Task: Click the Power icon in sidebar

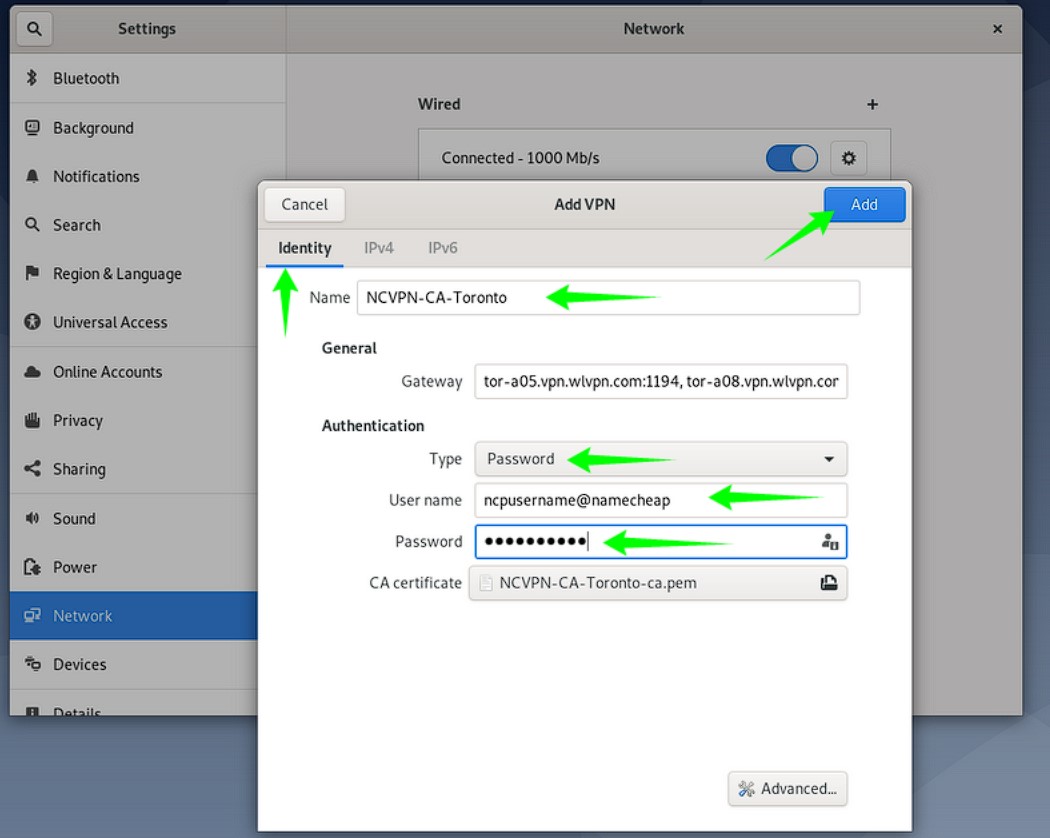Action: [x=32, y=567]
